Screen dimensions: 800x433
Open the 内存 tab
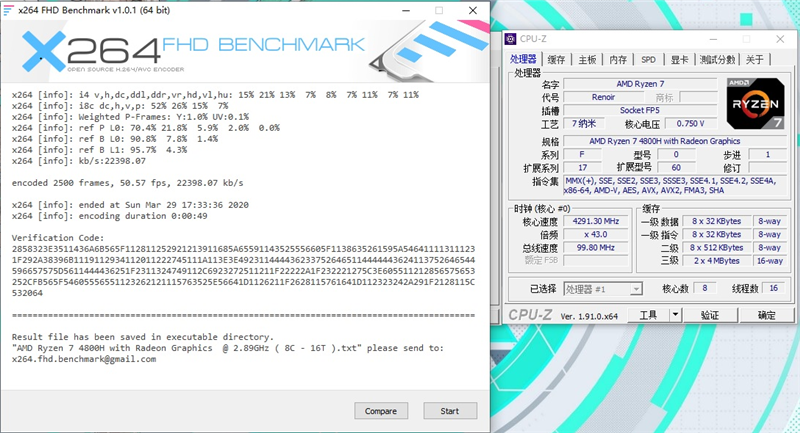(618, 60)
